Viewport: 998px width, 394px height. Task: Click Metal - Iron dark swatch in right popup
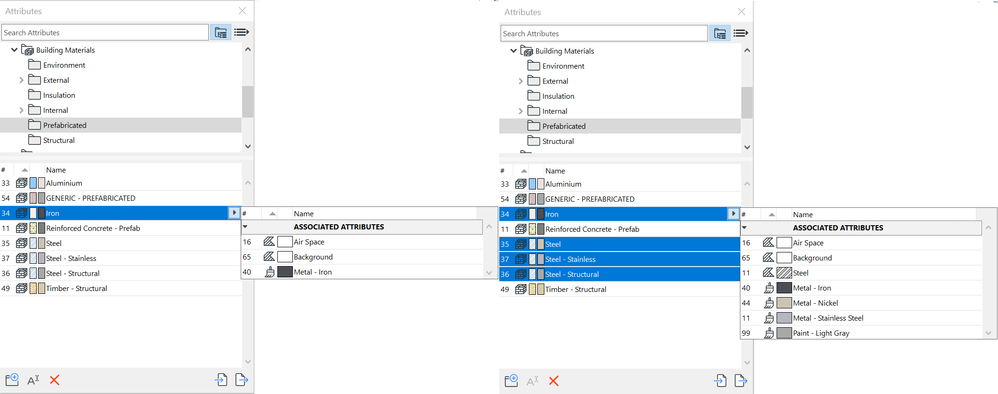coord(784,288)
